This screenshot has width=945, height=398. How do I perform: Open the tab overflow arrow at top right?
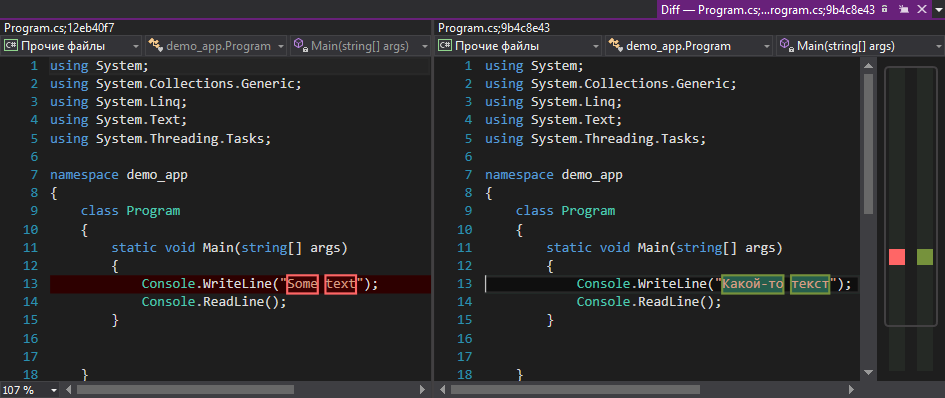click(937, 9)
